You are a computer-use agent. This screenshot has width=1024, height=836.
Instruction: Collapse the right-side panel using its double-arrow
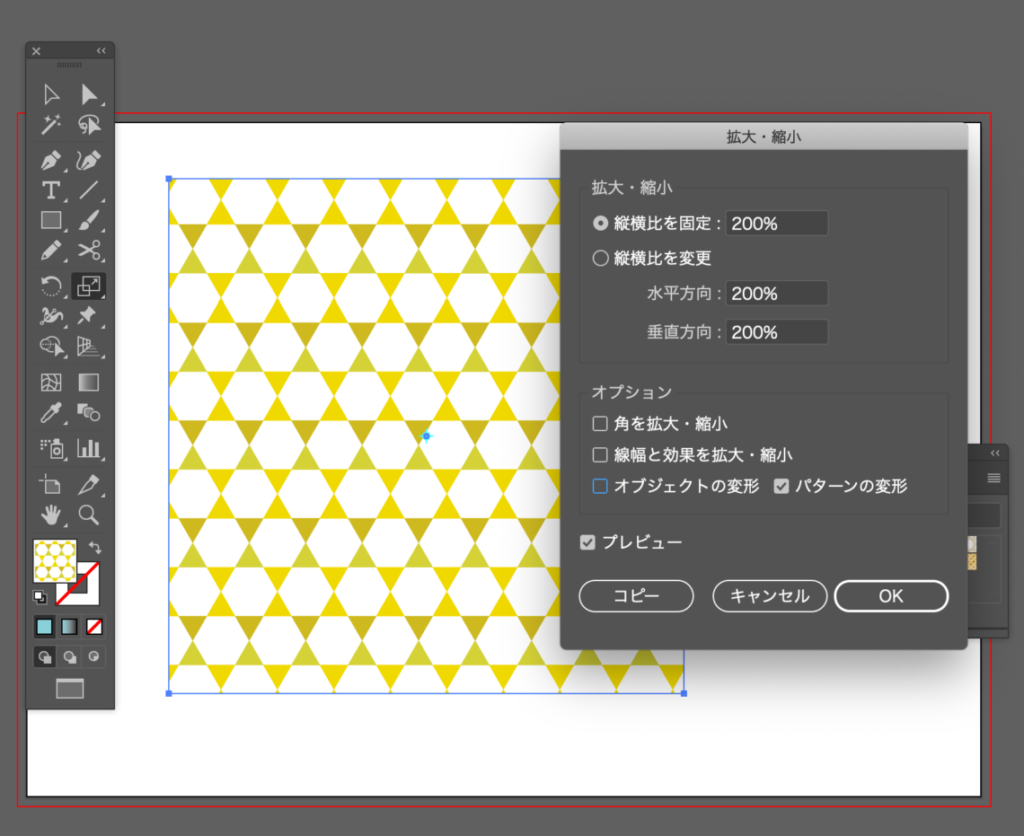tap(995, 453)
